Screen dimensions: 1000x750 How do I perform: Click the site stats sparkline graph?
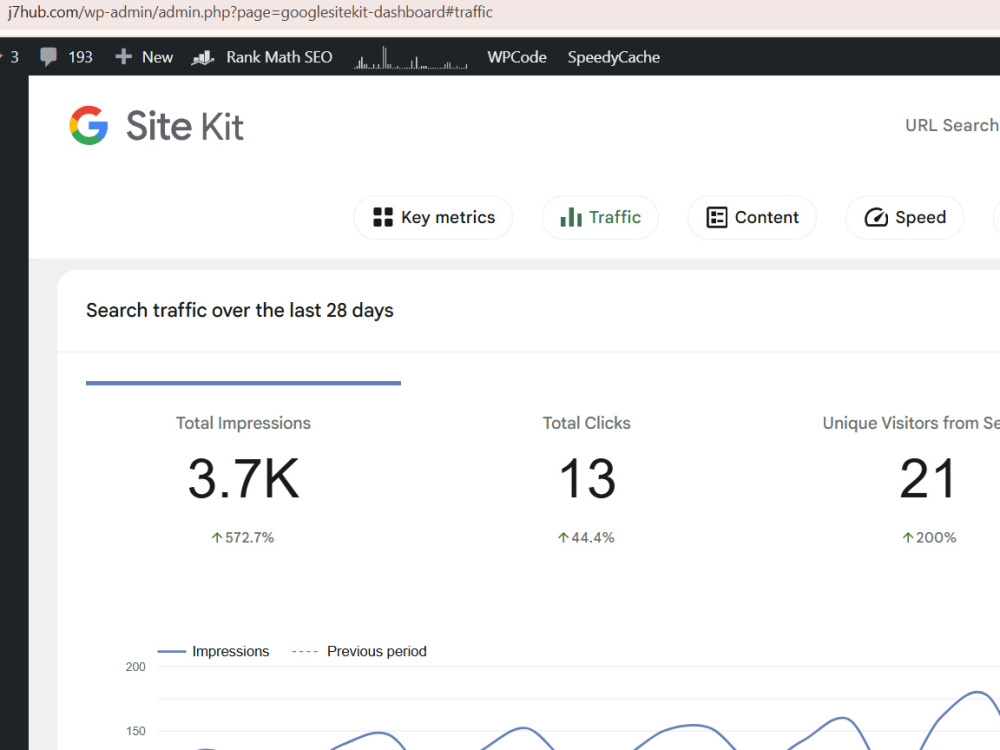click(x=411, y=58)
